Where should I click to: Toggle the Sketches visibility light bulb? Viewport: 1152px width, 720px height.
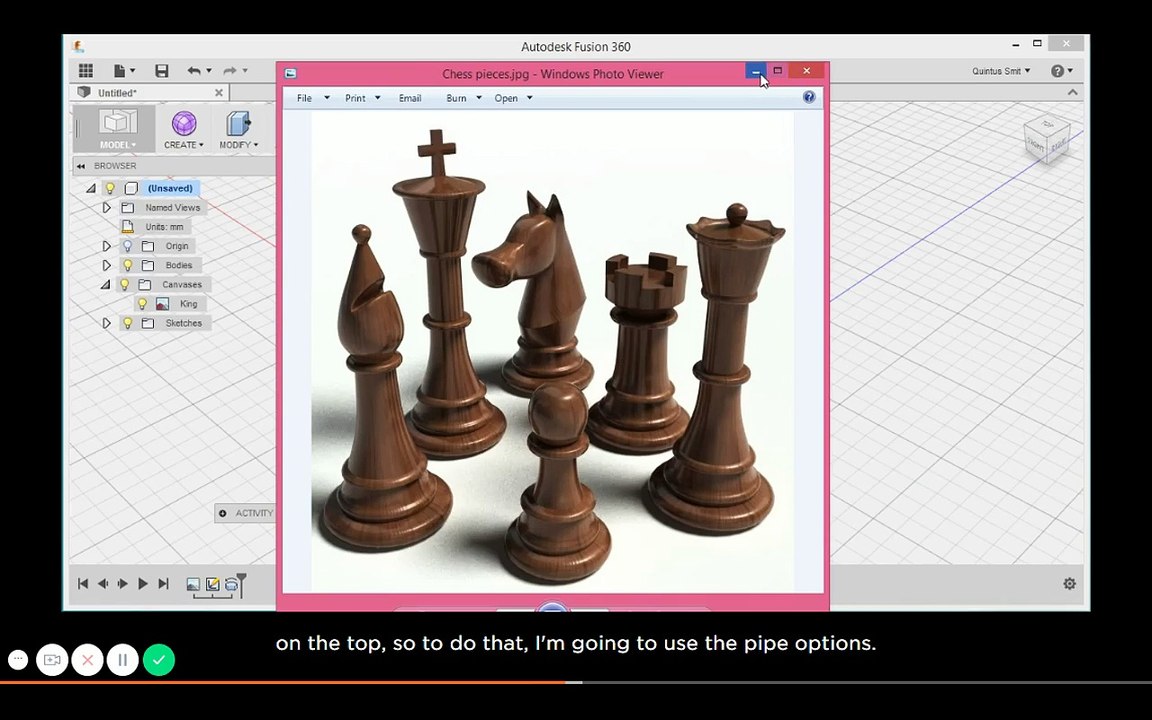(x=127, y=323)
